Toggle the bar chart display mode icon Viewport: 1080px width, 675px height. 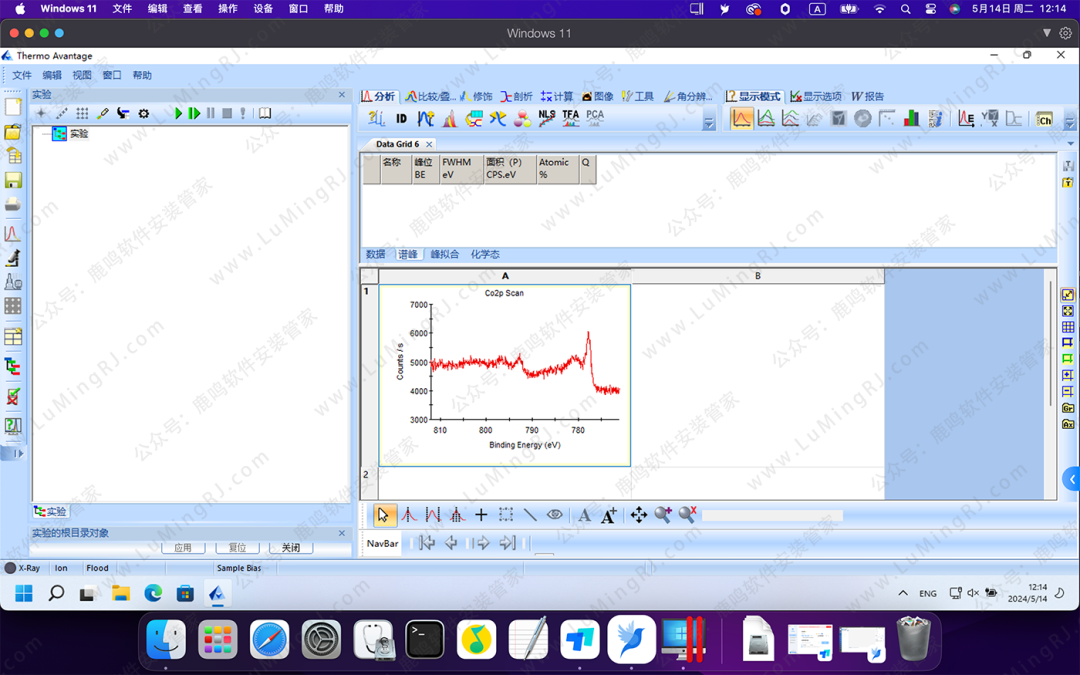coord(911,119)
